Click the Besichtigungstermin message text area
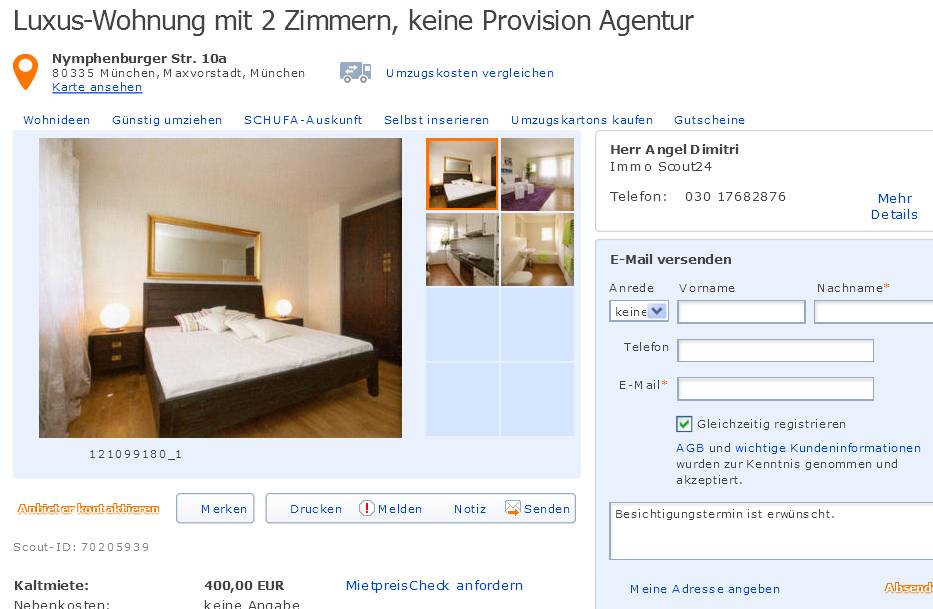The image size is (933, 609). (771, 531)
